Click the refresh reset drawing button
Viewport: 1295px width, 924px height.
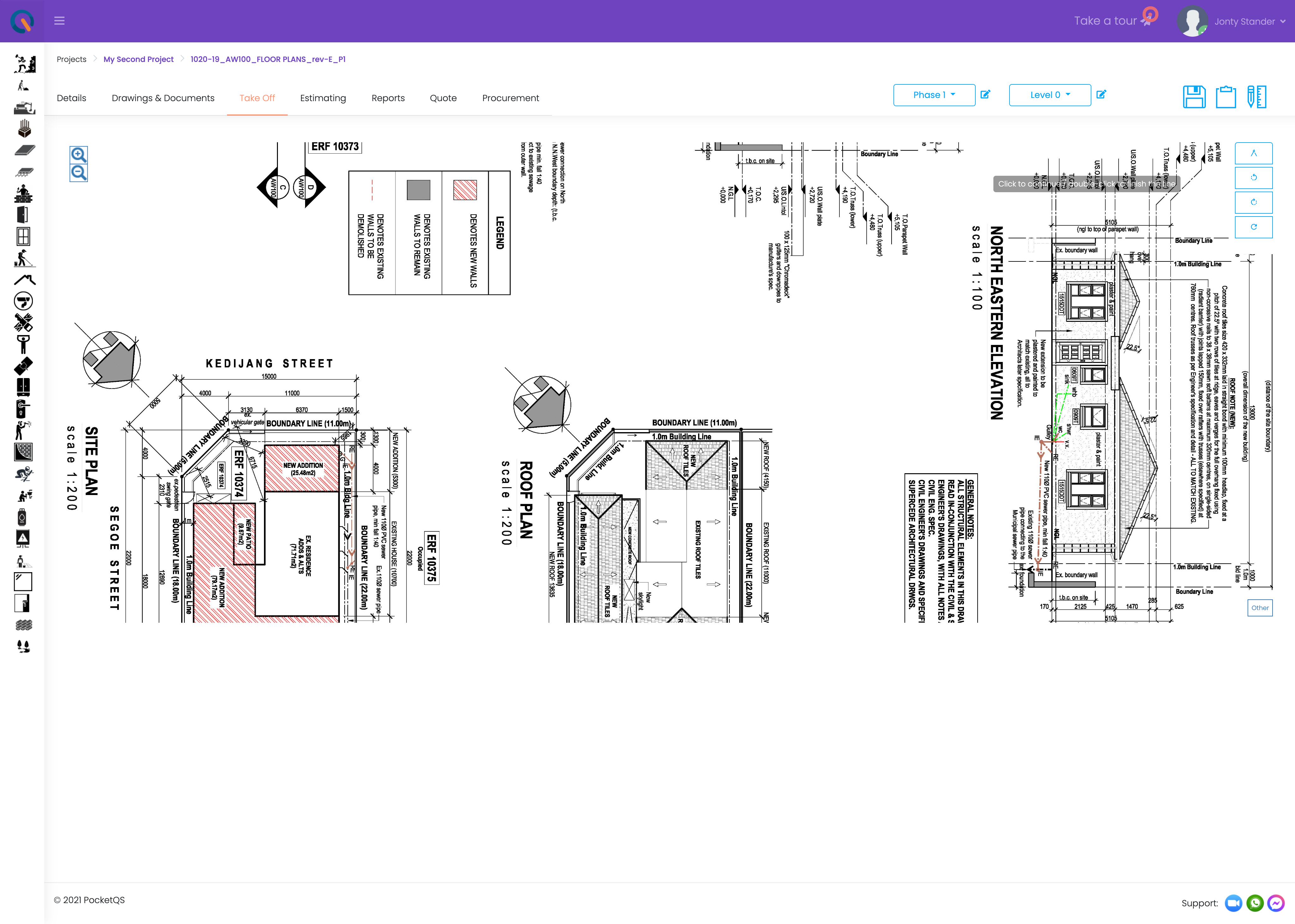coord(1254,226)
